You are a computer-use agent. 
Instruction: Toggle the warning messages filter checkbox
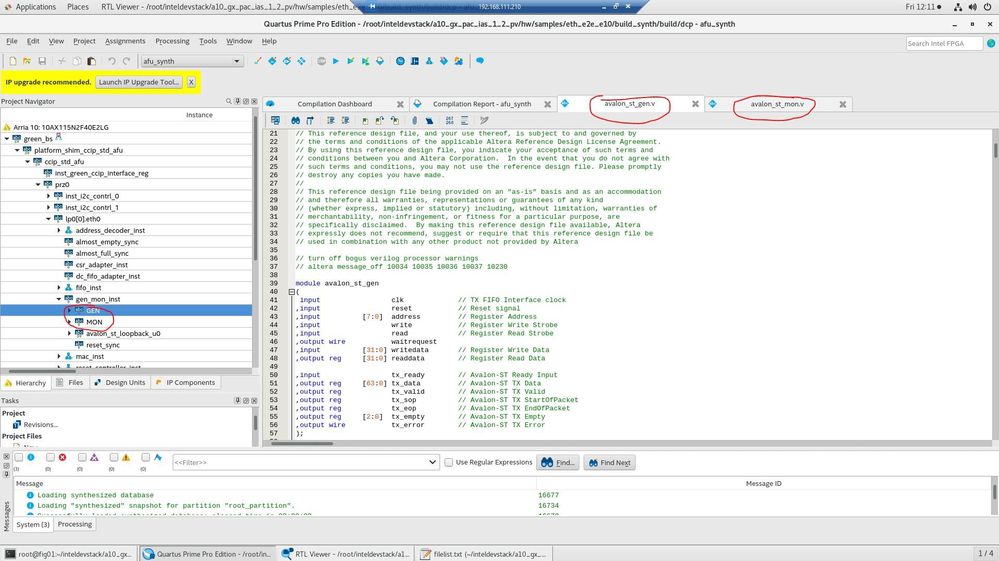113,457
